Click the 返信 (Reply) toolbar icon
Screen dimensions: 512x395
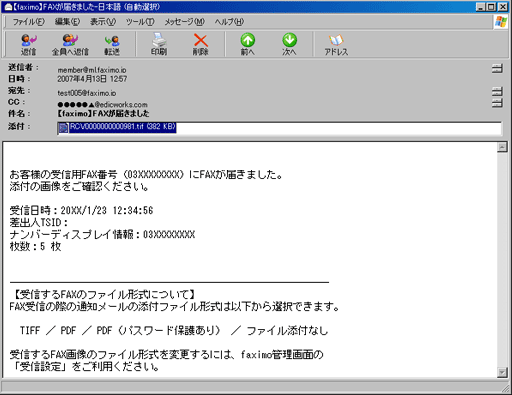[x=29, y=45]
